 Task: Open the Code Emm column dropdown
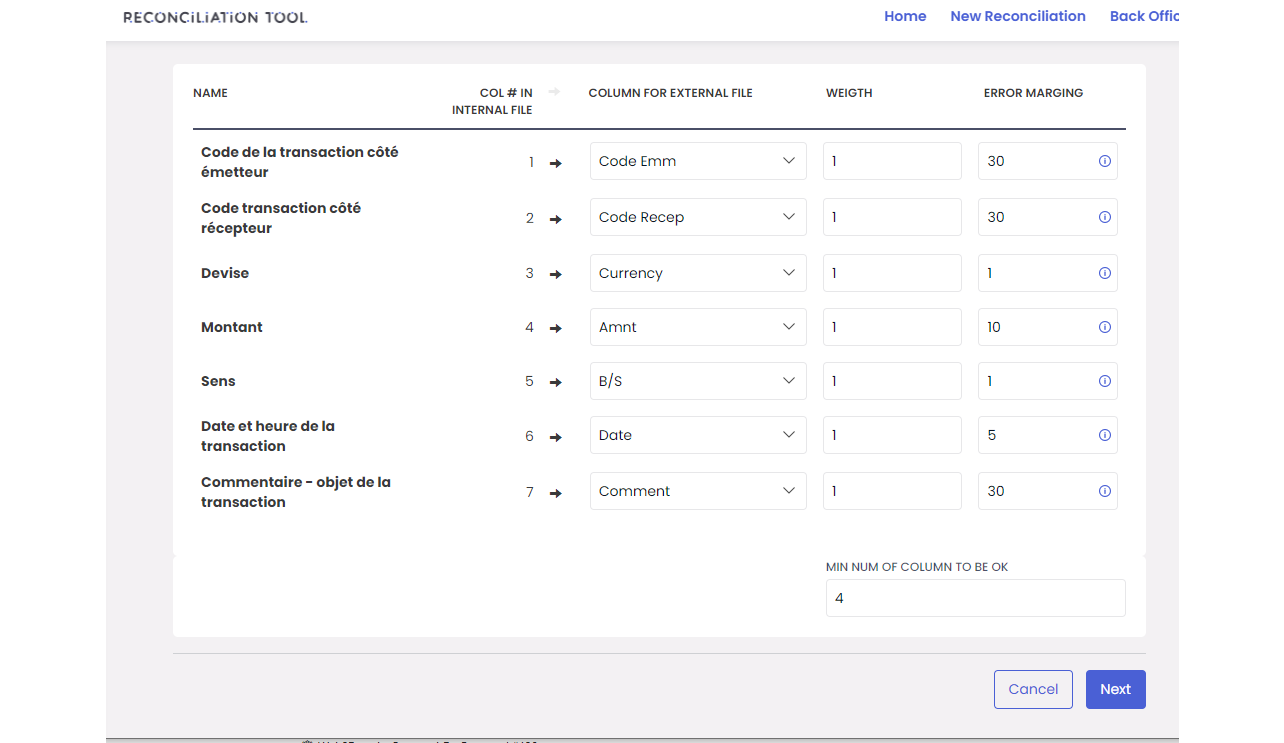click(x=697, y=161)
